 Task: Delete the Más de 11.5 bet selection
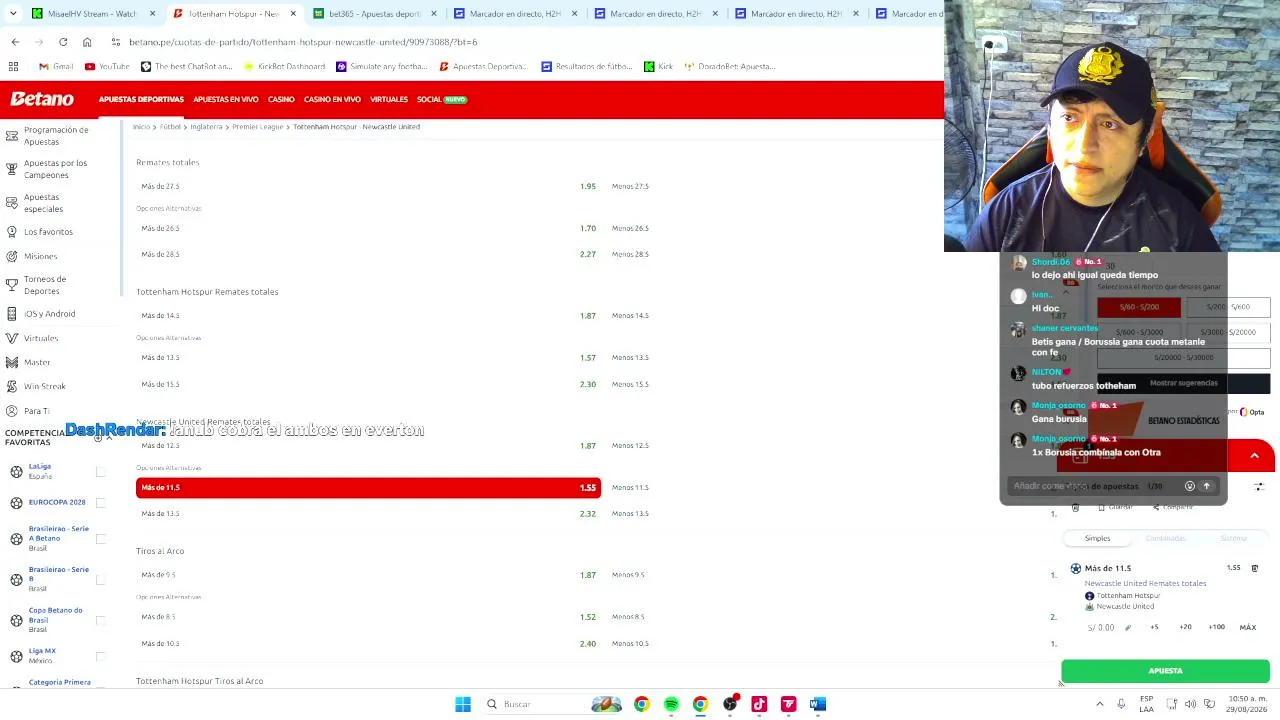tap(1255, 568)
